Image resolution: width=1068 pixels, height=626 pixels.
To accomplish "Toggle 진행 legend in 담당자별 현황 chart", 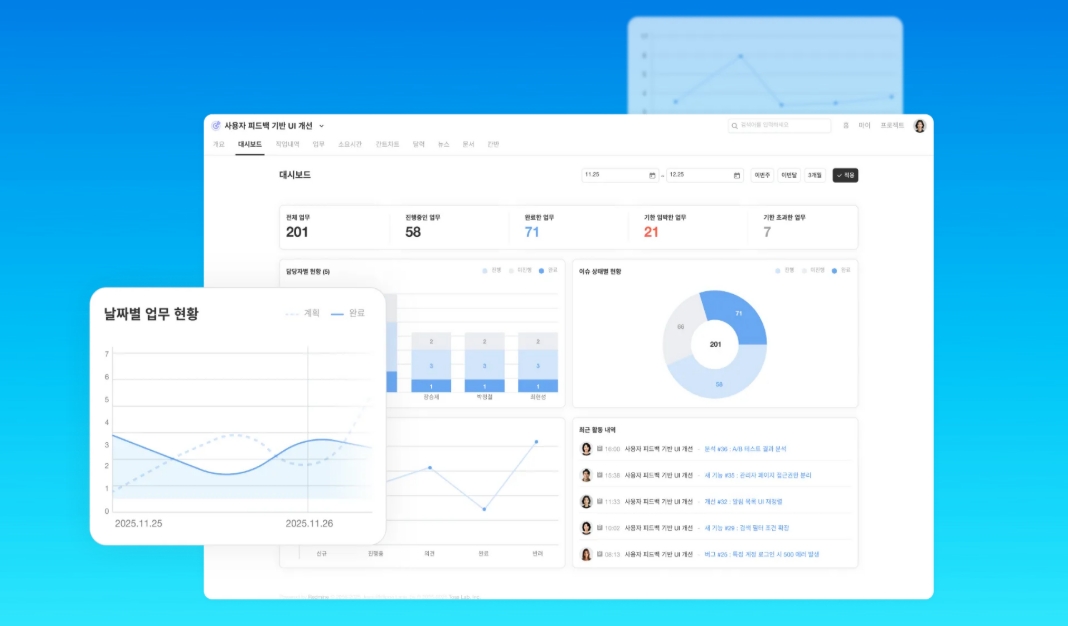I will click(x=492, y=270).
